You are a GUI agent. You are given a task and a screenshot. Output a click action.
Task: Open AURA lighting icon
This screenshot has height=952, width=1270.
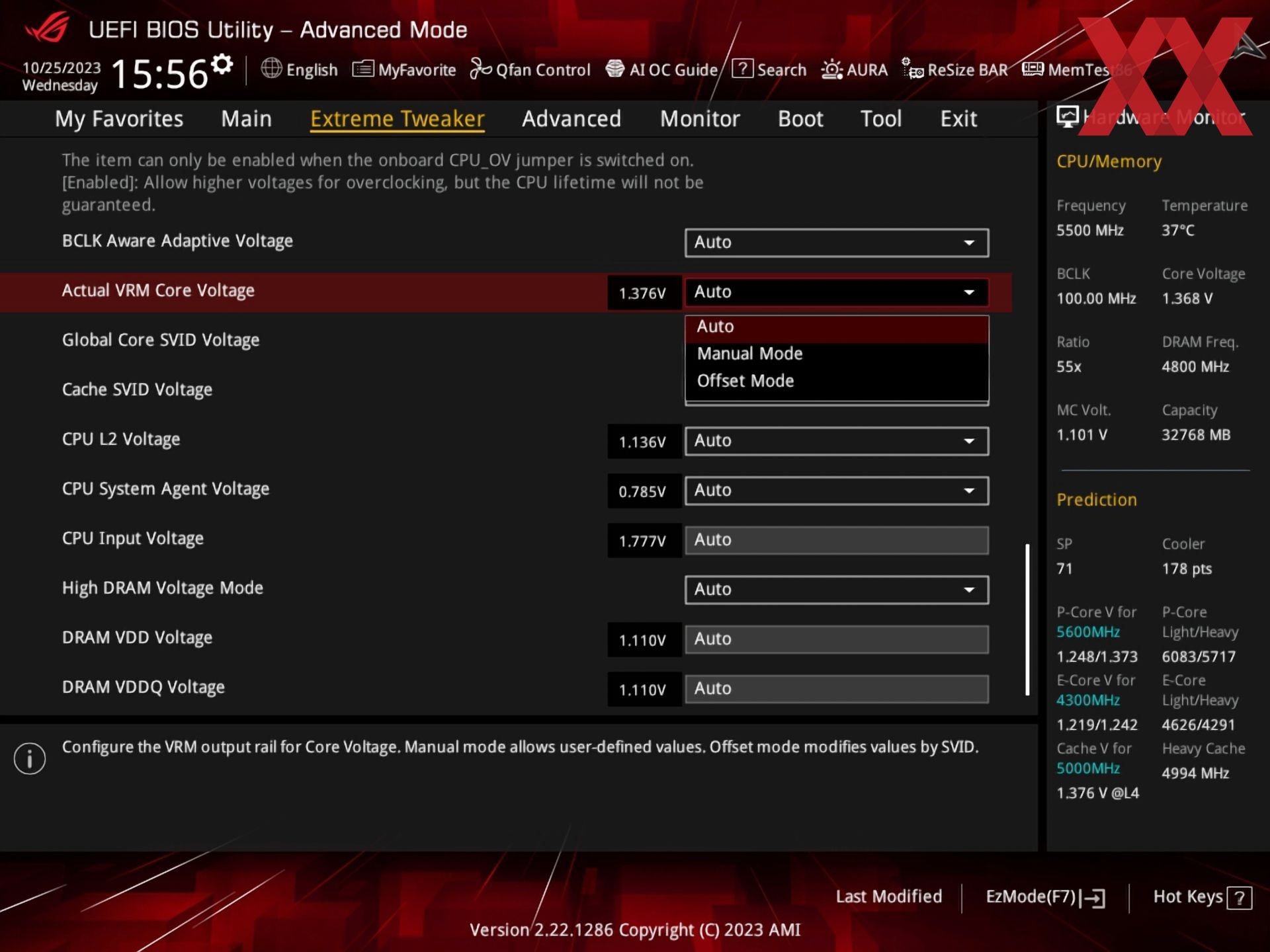pos(832,69)
